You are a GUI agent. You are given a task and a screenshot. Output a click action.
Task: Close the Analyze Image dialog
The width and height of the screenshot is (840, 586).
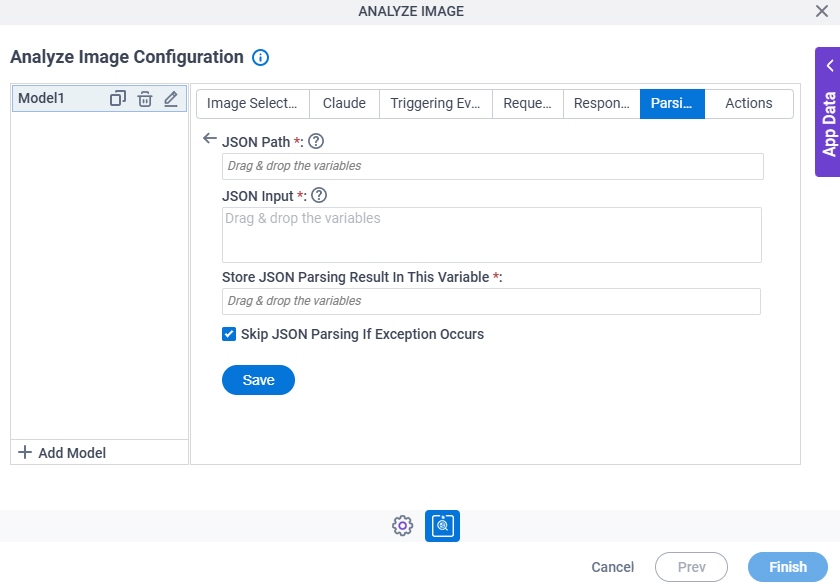[822, 11]
